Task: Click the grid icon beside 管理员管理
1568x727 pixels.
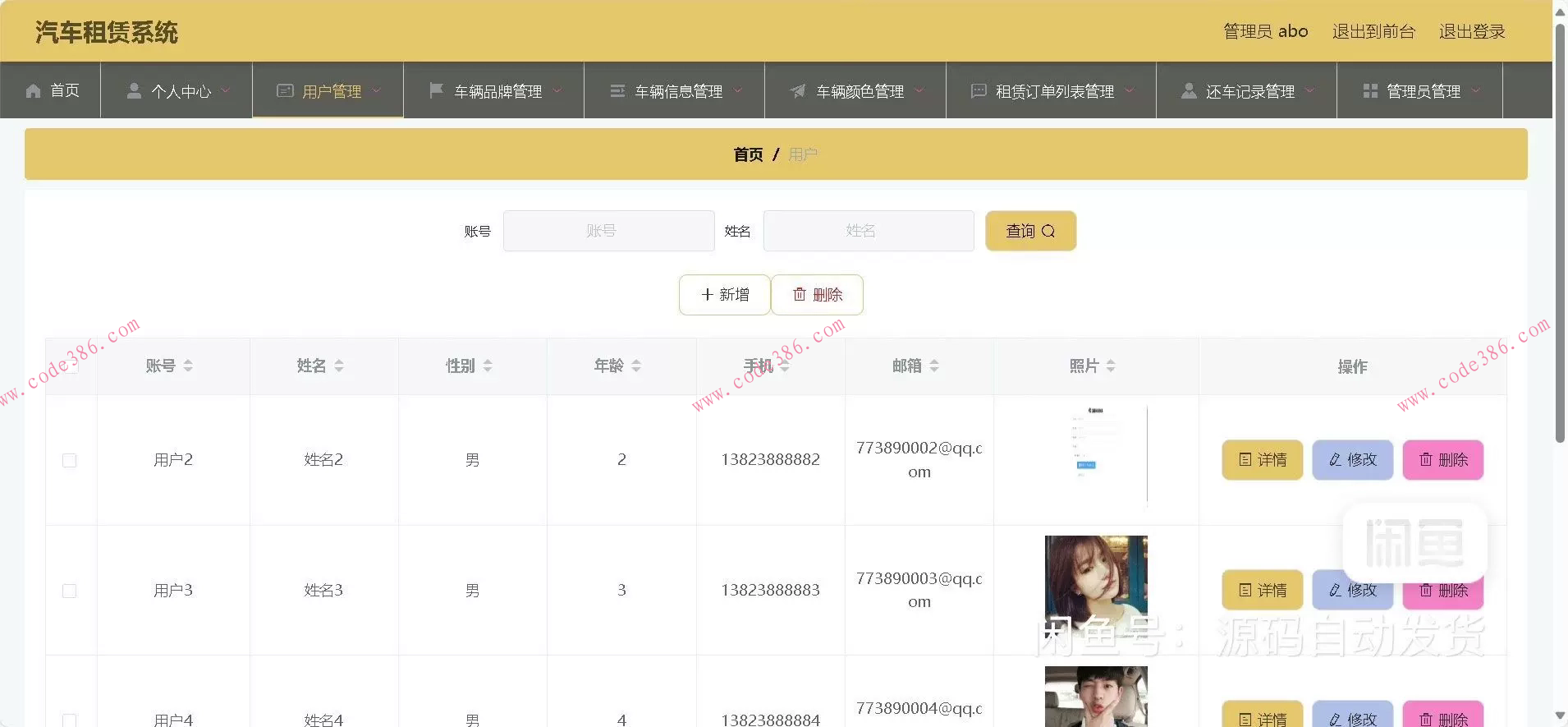Action: click(x=1370, y=91)
